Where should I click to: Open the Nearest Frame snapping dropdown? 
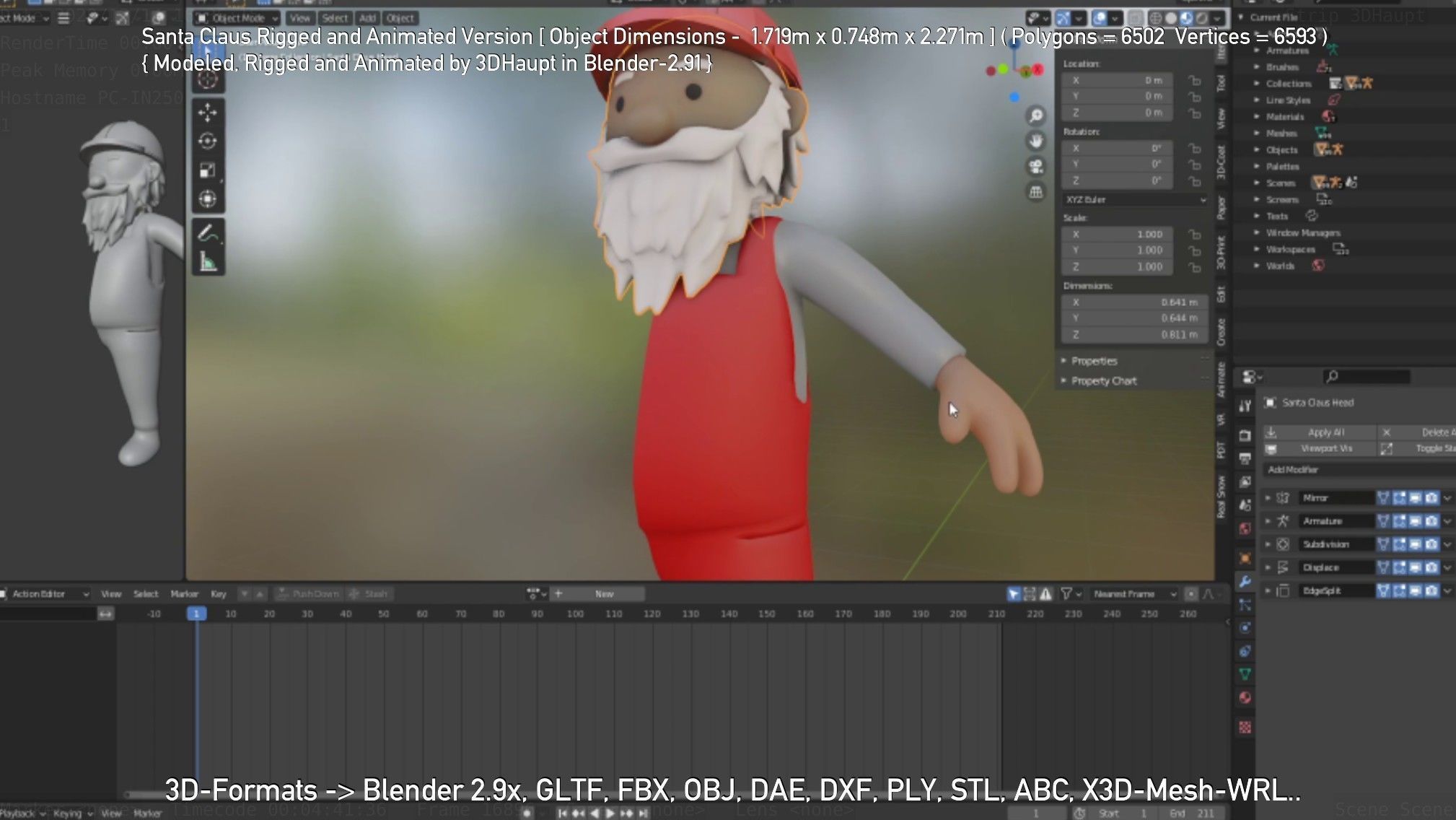click(1133, 594)
